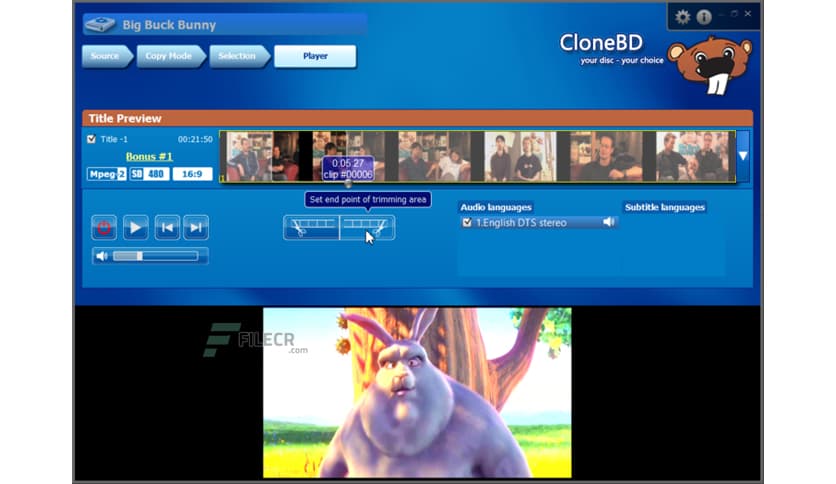
Task: Adjust the volume slider handle
Action: point(140,256)
